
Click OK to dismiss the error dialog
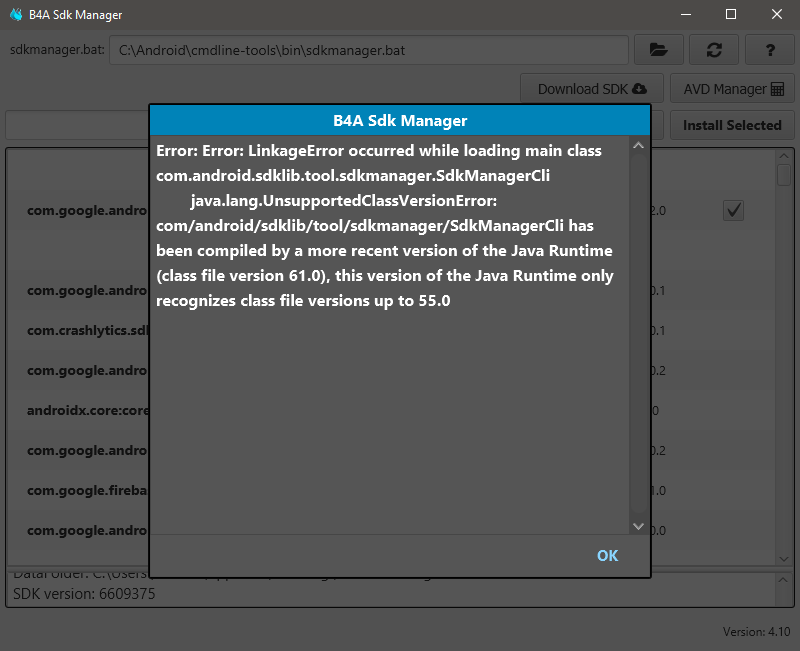607,556
